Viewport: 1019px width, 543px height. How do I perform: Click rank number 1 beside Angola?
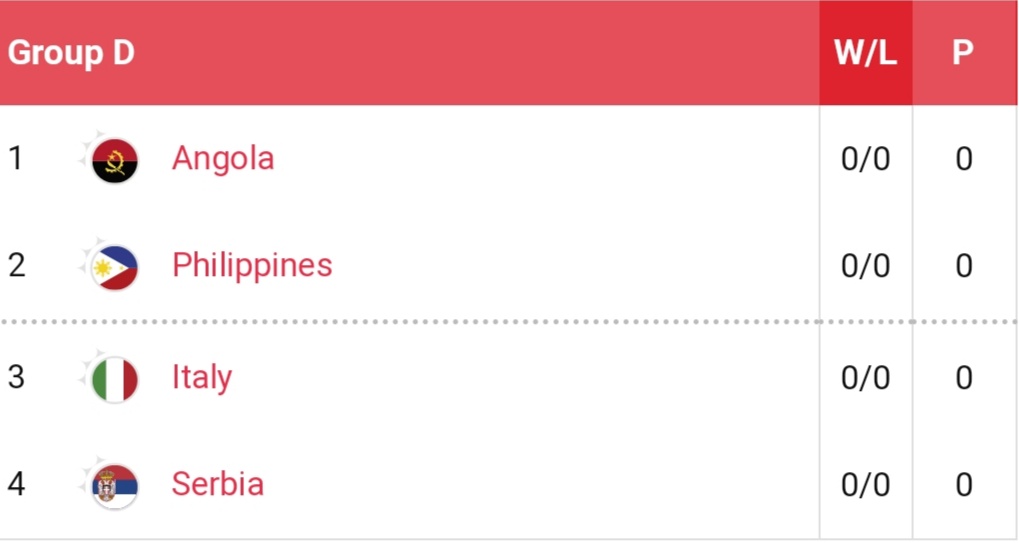15,159
